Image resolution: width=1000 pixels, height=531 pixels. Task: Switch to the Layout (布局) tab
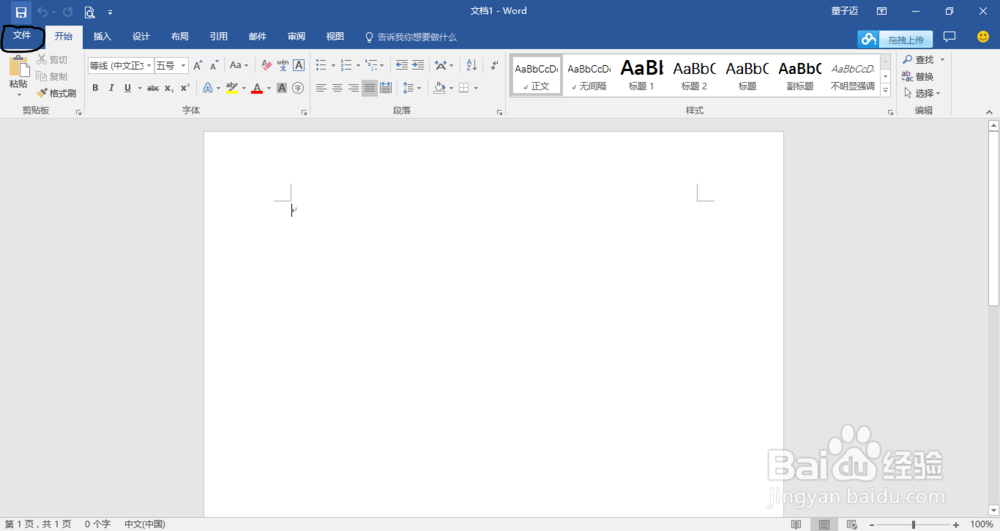click(x=180, y=36)
